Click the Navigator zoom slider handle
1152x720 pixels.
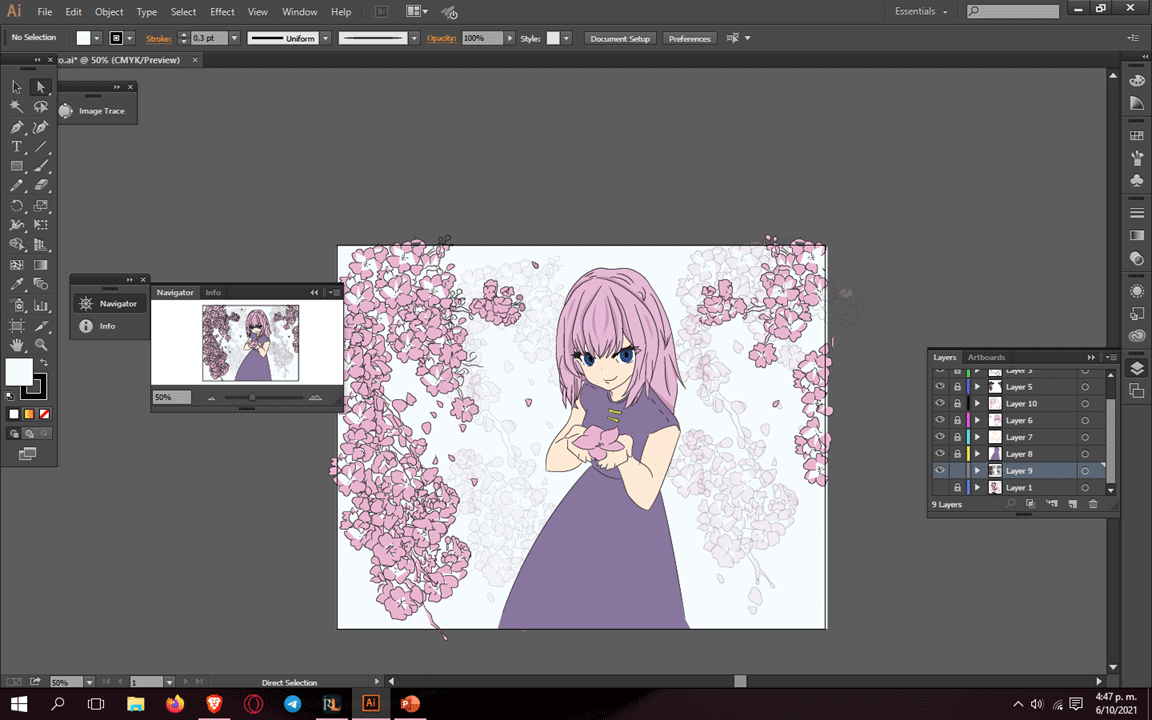tap(252, 397)
